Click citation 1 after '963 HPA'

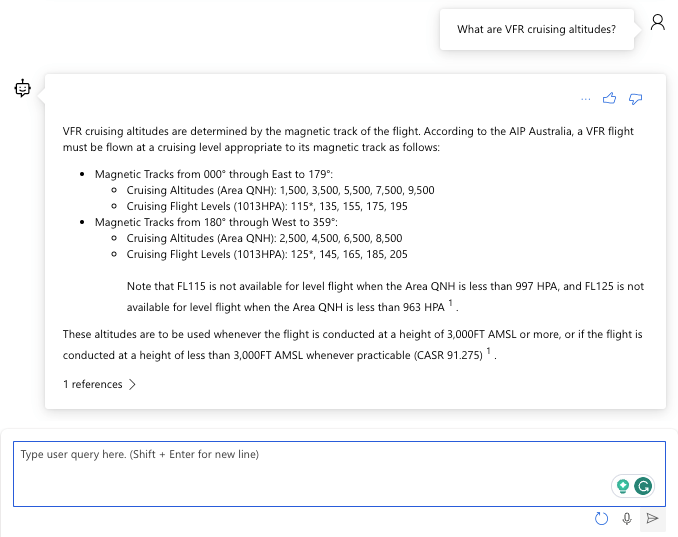coord(450,303)
